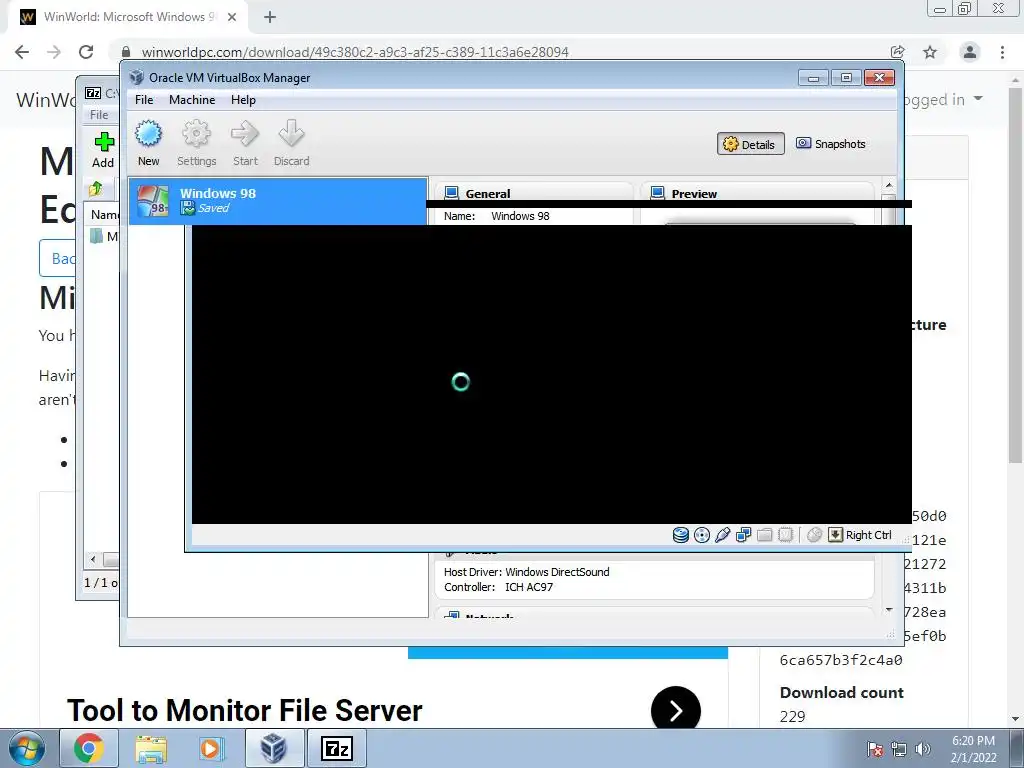This screenshot has height=768, width=1024.
Task: Click the Name: Windows 98 detail text
Action: tap(496, 216)
